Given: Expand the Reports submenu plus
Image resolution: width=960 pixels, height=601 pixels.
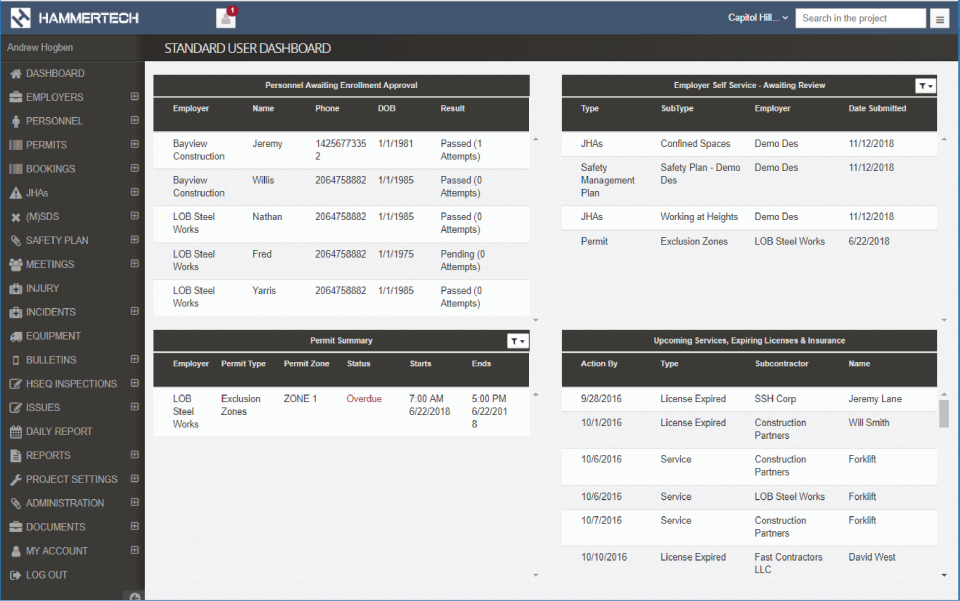Looking at the screenshot, I should pos(135,455).
